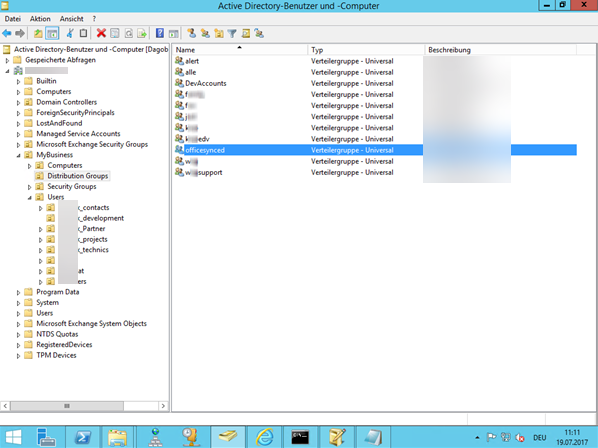Open the Windows Start button
The width and height of the screenshot is (598, 448).
point(13,437)
